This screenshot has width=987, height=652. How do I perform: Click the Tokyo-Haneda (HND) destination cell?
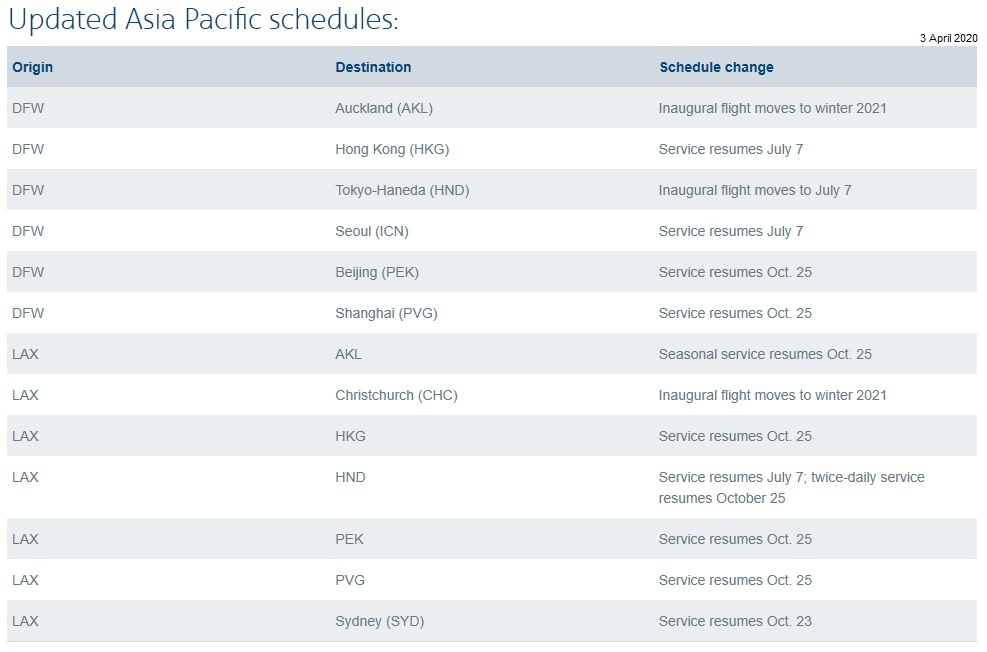pyautogui.click(x=402, y=190)
